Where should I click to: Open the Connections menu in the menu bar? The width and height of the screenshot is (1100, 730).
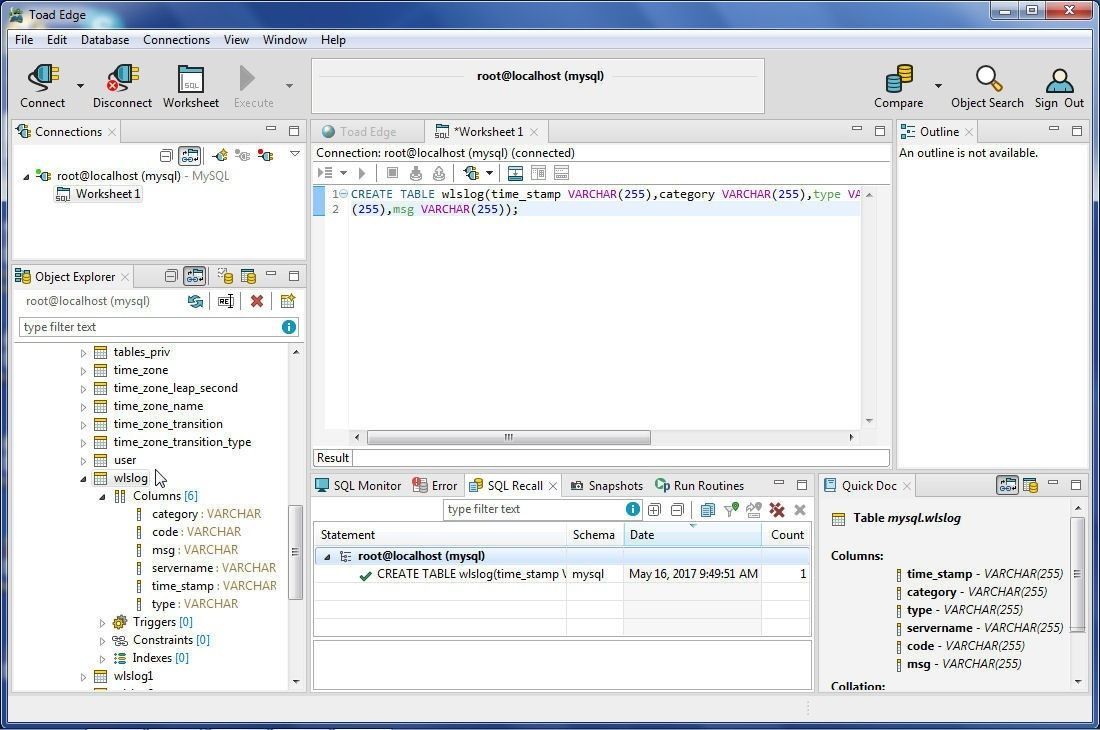[x=176, y=40]
